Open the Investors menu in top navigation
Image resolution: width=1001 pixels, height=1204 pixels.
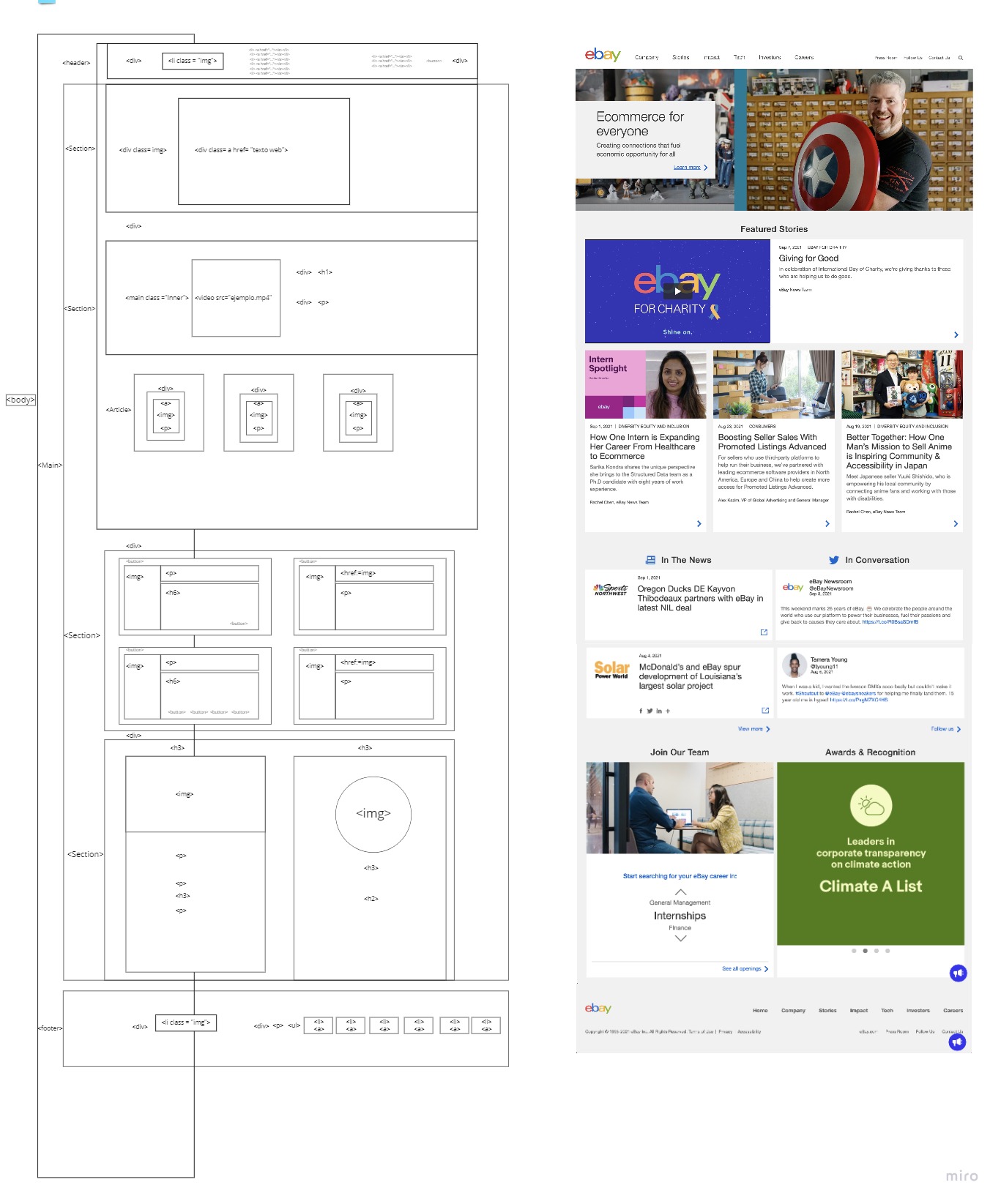pos(769,57)
